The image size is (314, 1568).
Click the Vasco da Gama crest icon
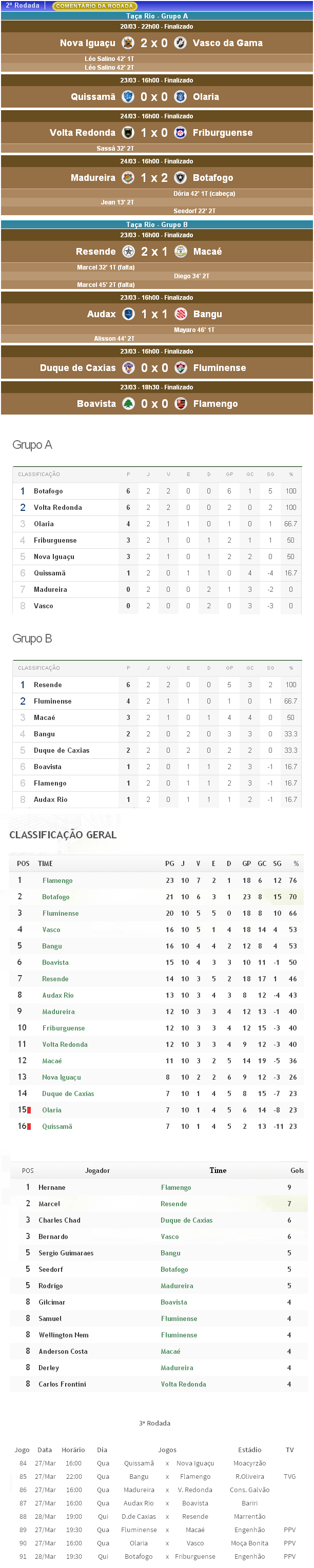(181, 43)
